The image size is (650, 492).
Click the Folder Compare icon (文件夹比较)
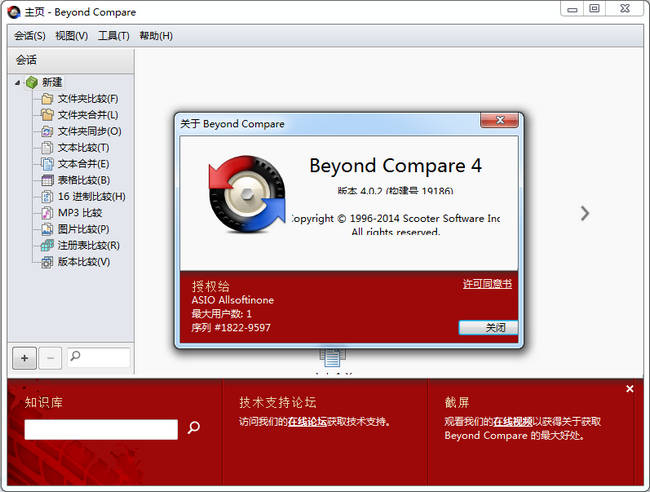[x=47, y=99]
